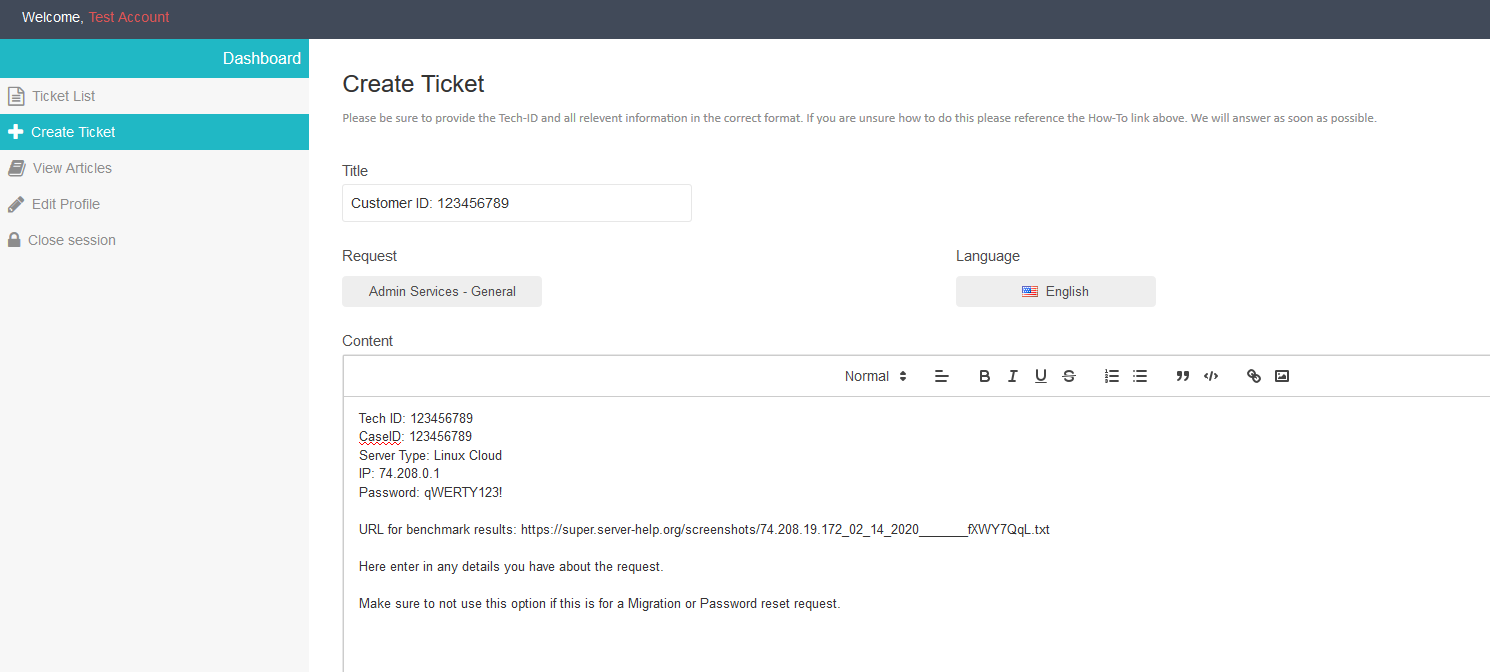Insert a code block
The image size is (1490, 672).
1210,376
